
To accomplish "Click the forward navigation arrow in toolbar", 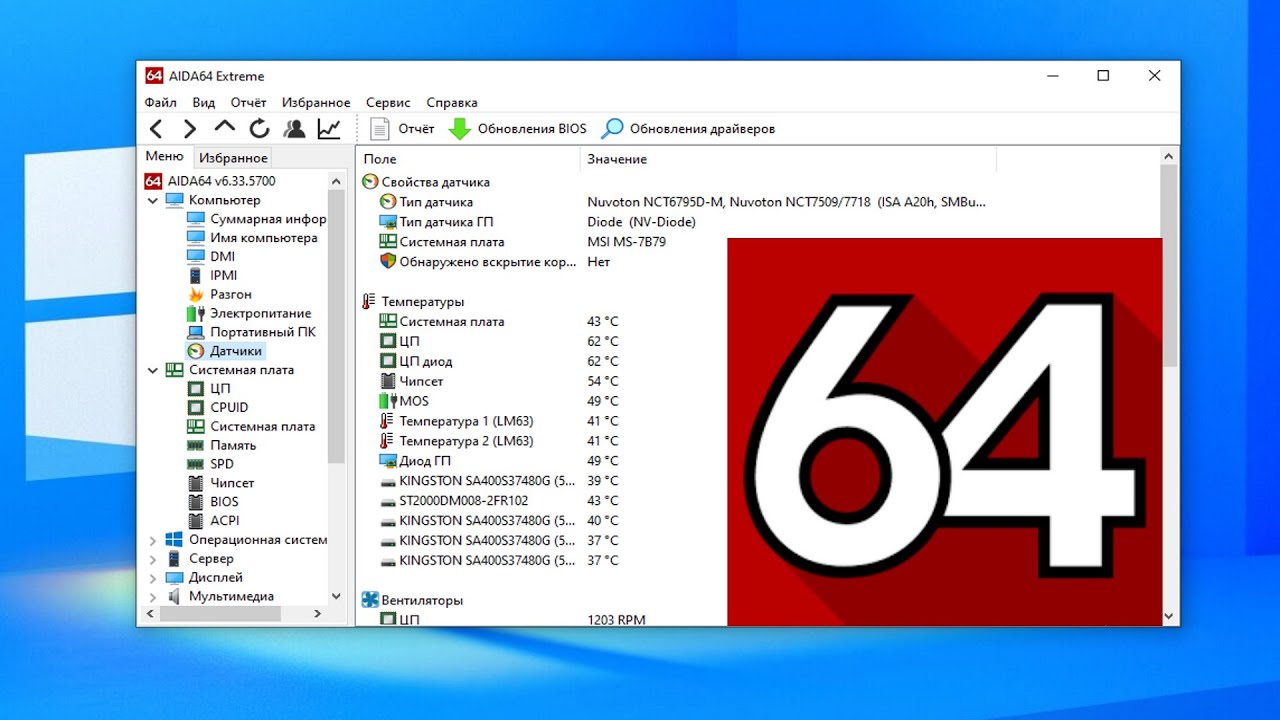I will [189, 129].
